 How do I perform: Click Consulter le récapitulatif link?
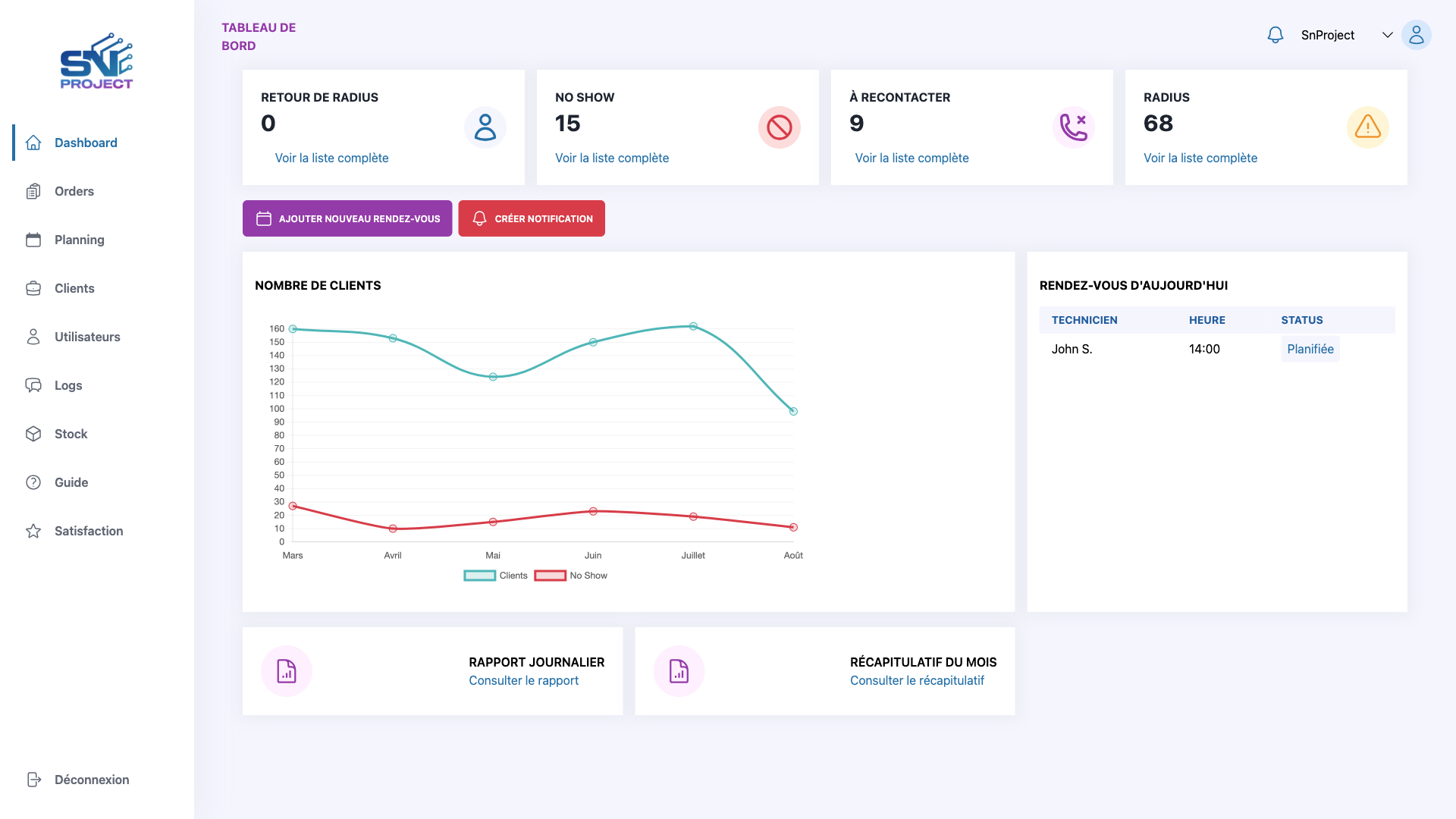tap(917, 680)
